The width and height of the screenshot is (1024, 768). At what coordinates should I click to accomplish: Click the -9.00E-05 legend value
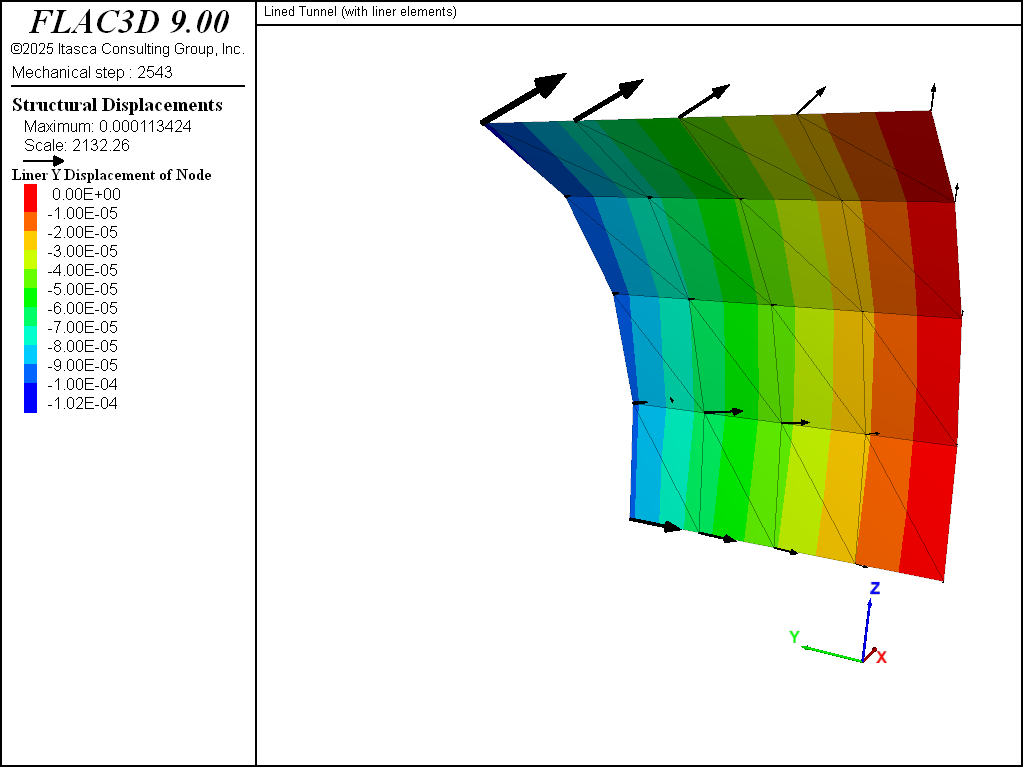point(83,365)
